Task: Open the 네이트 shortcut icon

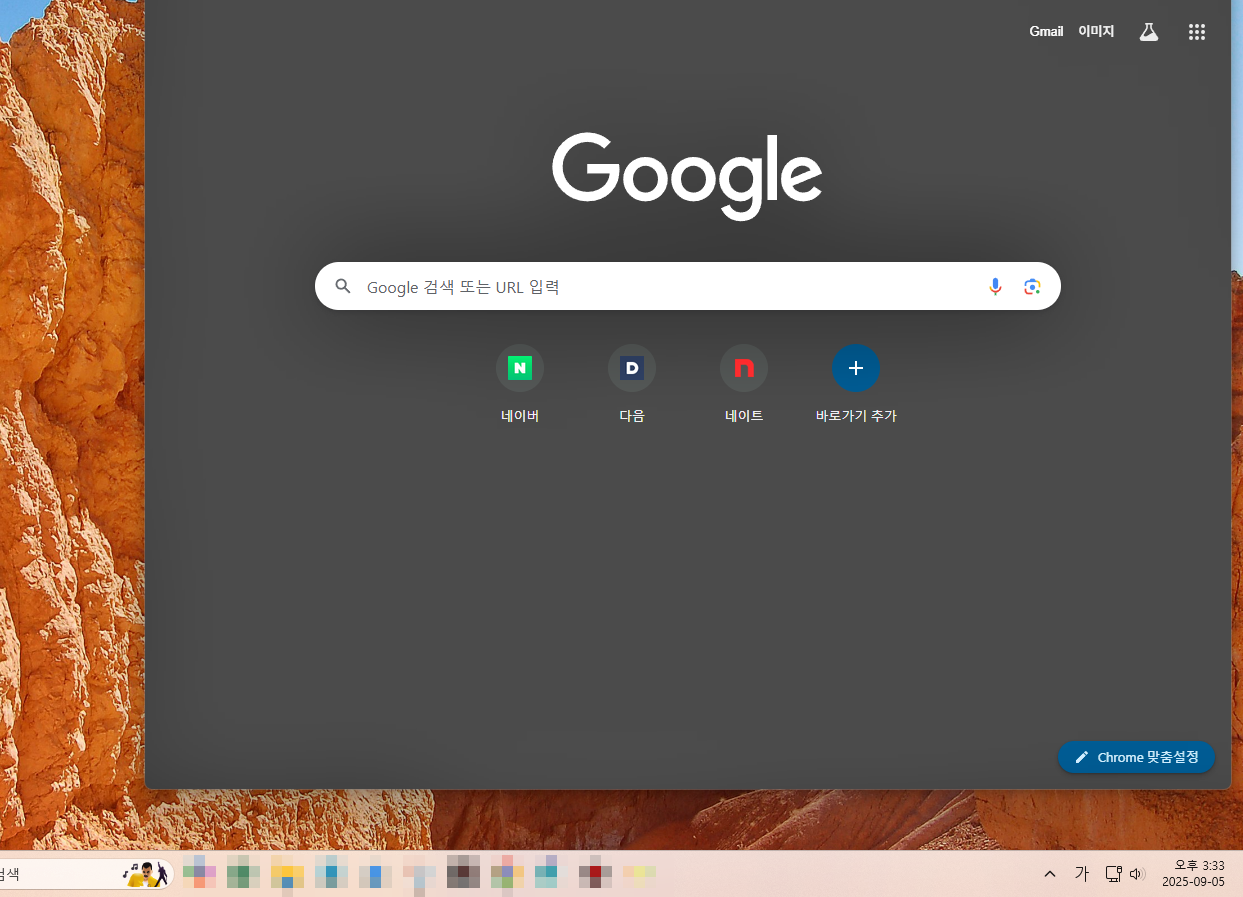Action: 744,368
